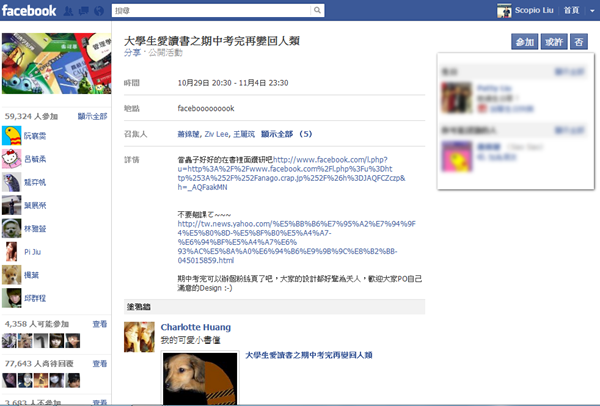Open the puppy avatar attendee above 邱
Screen dimensions: 600x406
[11, 275]
